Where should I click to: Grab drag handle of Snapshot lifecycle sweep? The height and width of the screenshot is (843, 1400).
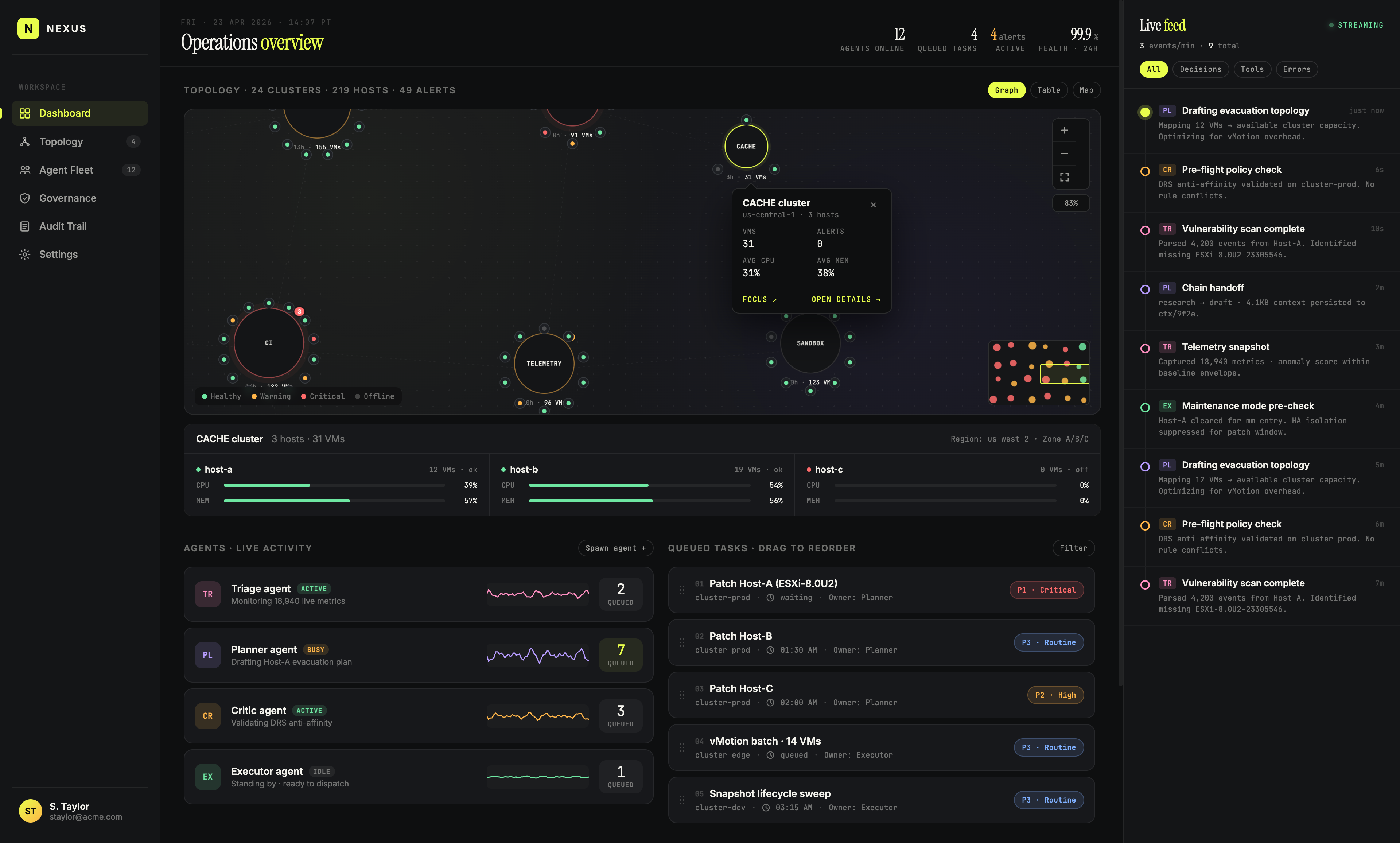681,800
